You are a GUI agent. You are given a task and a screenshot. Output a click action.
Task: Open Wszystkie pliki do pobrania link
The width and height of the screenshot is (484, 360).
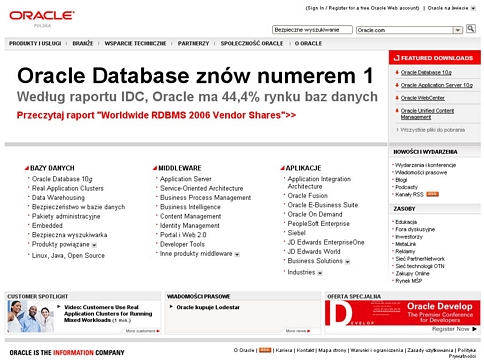pos(432,130)
